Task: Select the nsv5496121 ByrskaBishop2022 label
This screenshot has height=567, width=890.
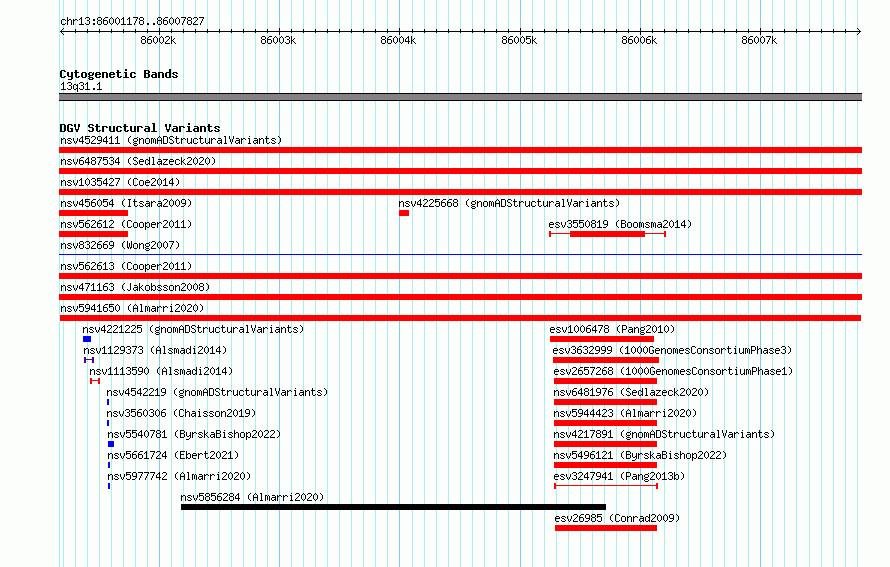Action: (x=640, y=455)
